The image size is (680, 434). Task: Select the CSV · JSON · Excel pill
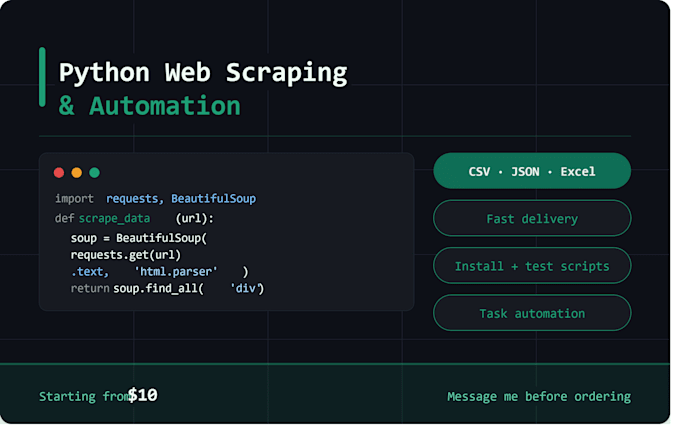pos(532,171)
